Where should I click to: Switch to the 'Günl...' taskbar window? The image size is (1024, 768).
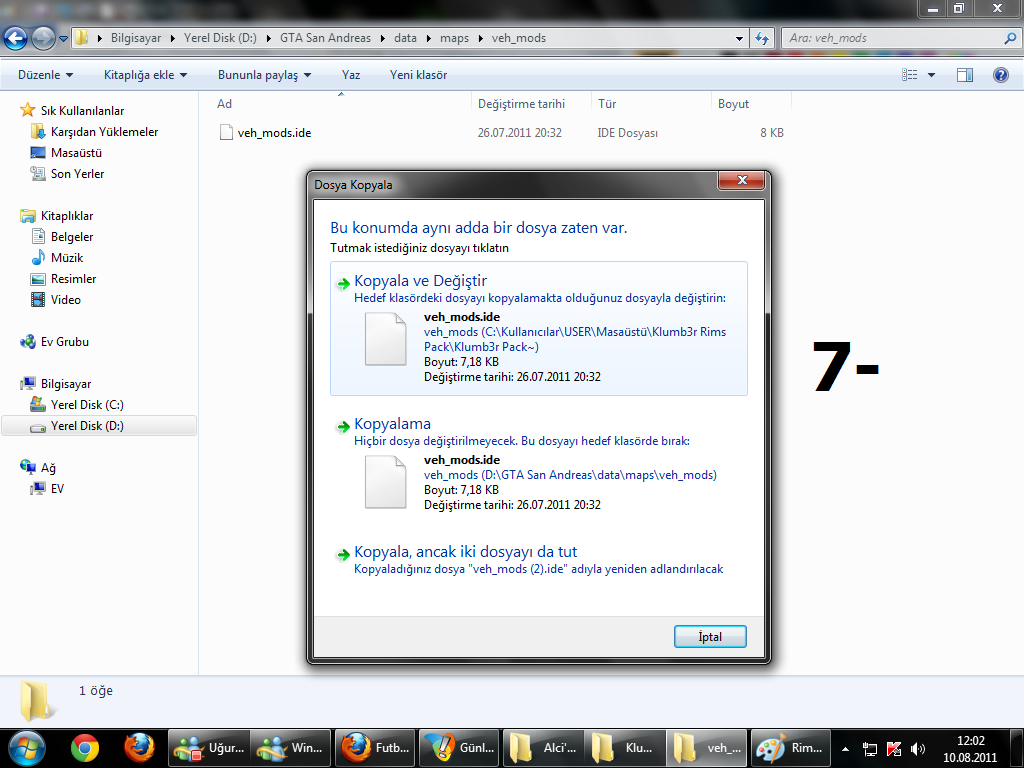pos(458,748)
